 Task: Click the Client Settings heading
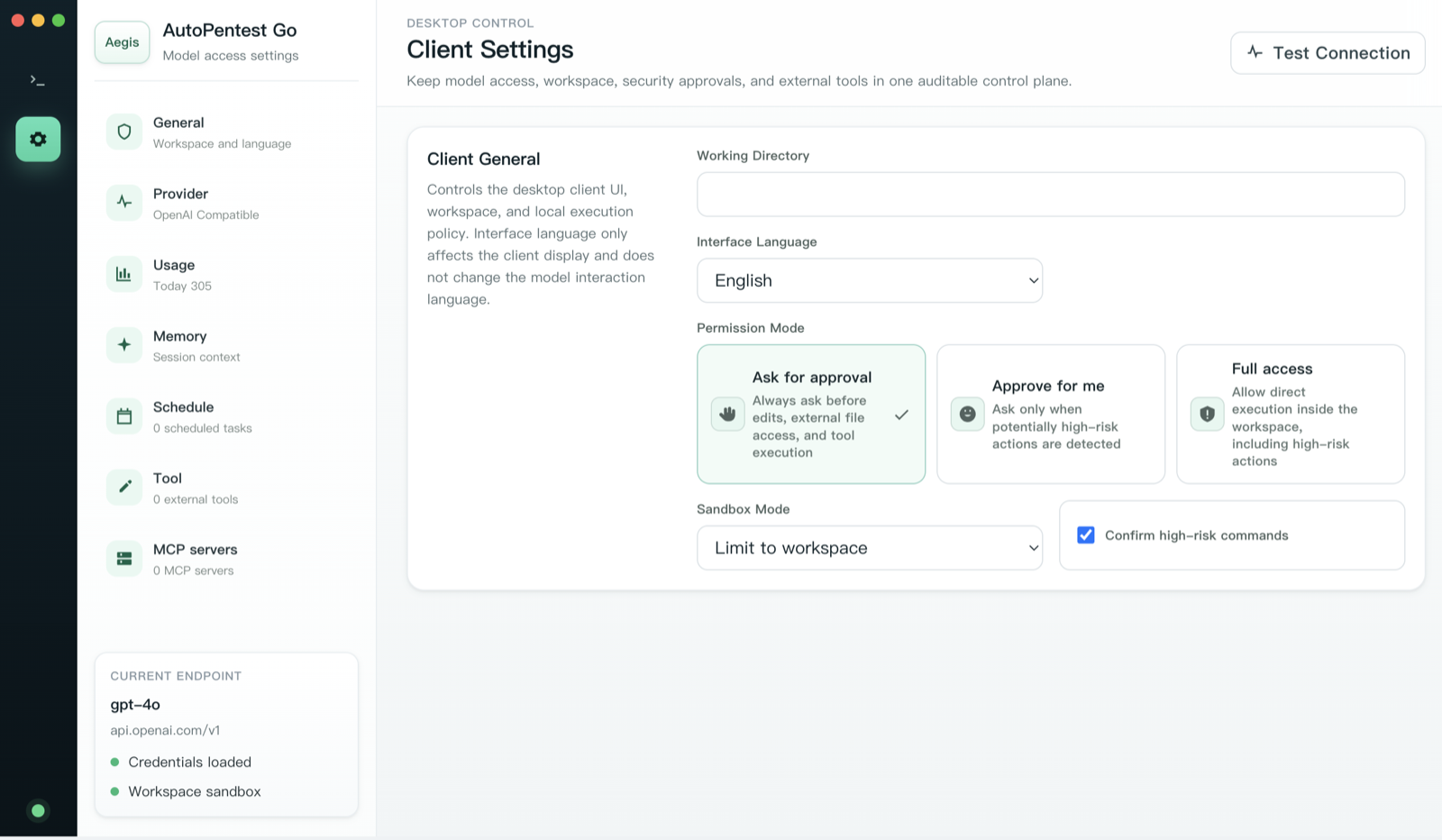coord(490,50)
